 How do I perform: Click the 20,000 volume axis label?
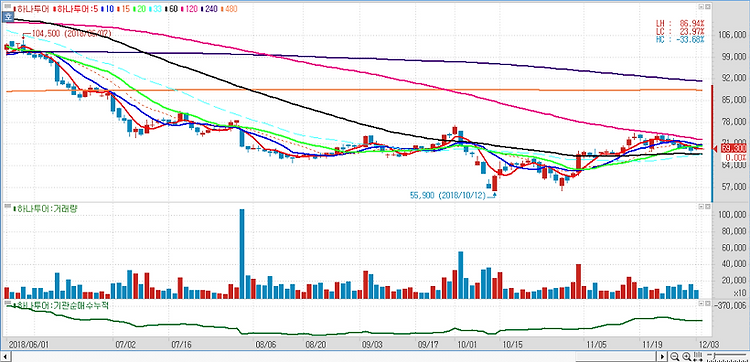[735, 280]
